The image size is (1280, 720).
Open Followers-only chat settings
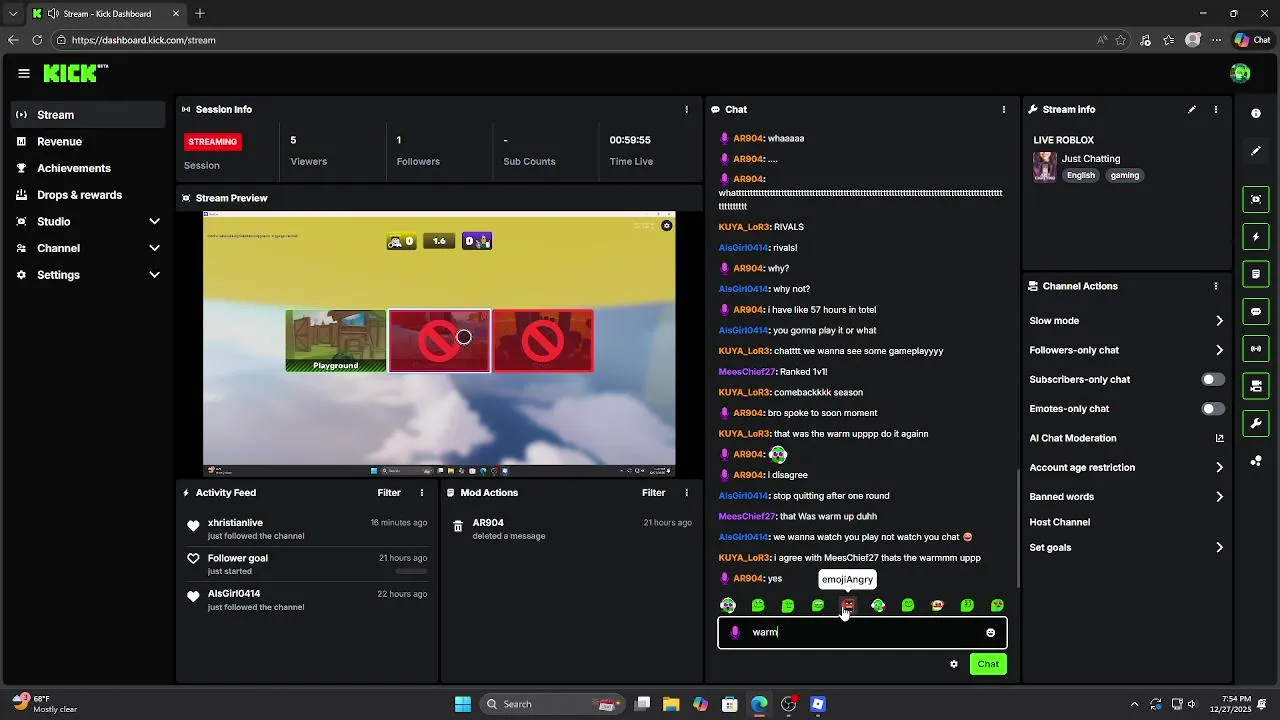point(1127,350)
